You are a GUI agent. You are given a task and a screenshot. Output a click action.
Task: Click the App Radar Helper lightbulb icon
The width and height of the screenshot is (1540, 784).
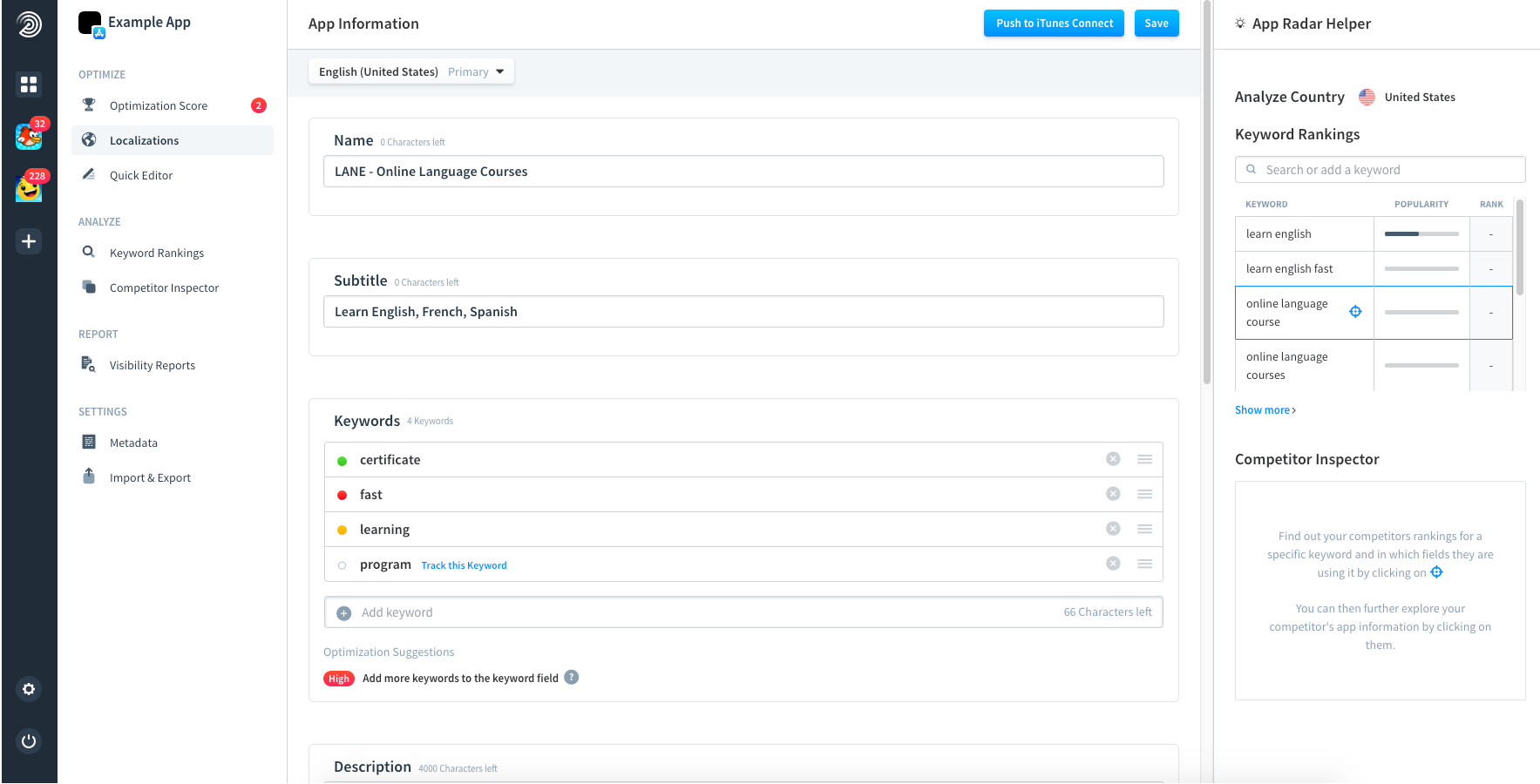pos(1240,24)
